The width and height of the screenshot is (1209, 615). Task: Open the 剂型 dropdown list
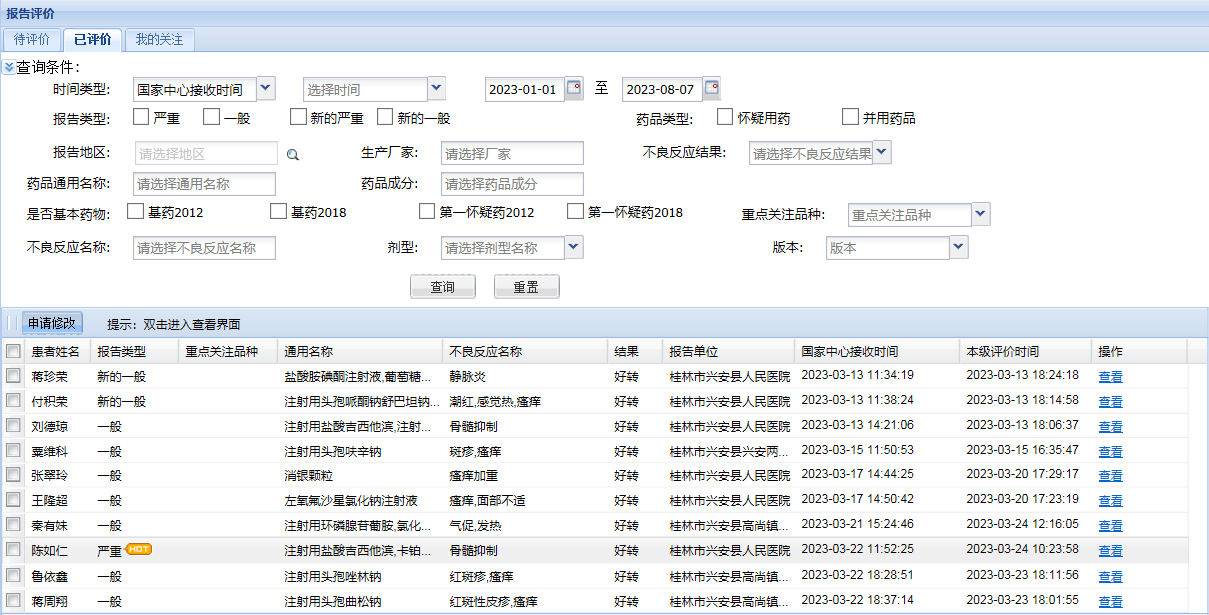tap(573, 247)
